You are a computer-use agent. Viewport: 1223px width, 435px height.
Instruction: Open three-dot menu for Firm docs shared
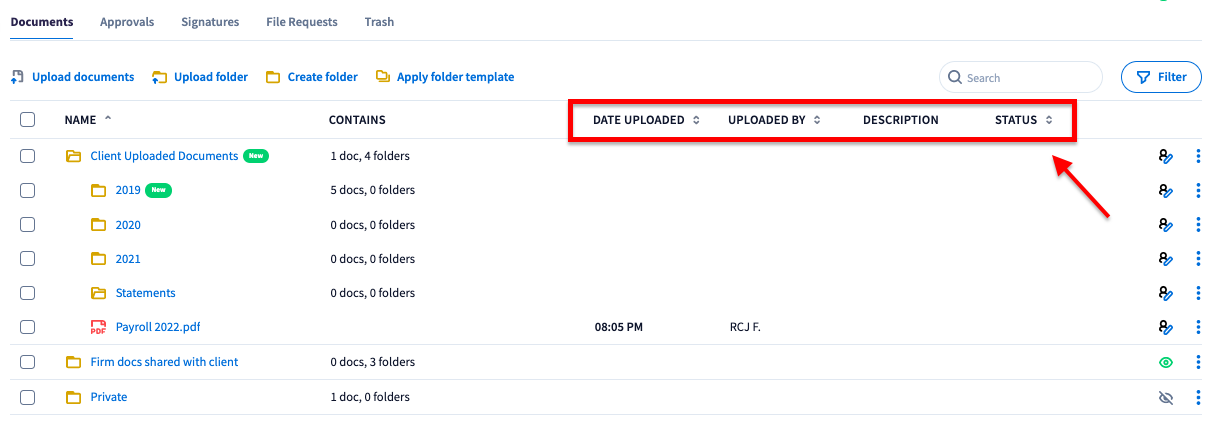1198,362
